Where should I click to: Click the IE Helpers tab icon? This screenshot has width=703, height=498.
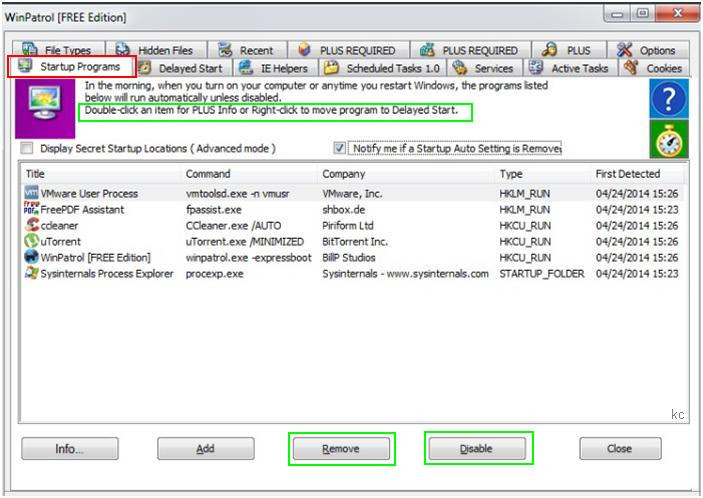pos(246,68)
